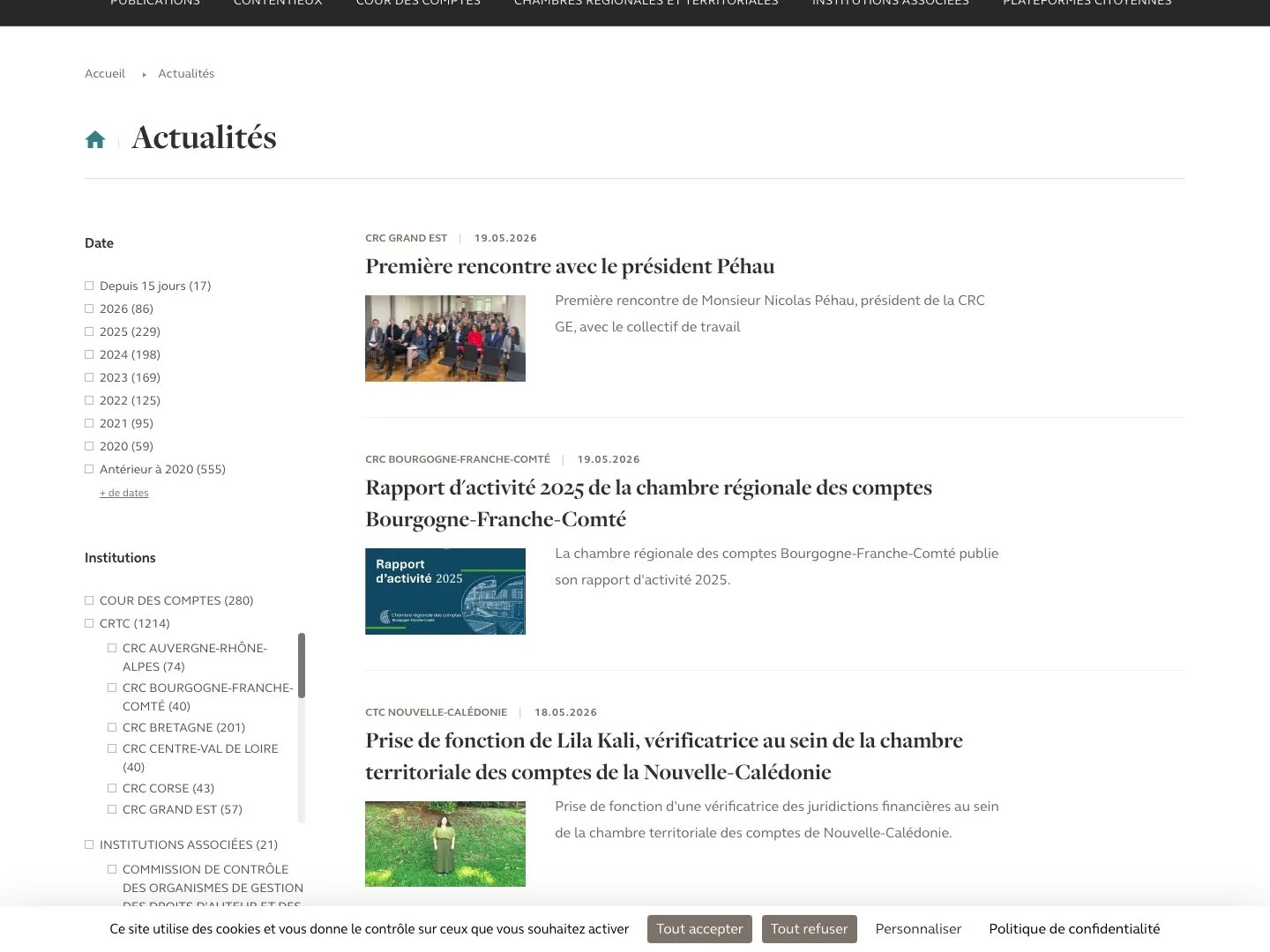Image resolution: width=1270 pixels, height=952 pixels.
Task: Click the date '18.05.2026'
Action: click(565, 712)
